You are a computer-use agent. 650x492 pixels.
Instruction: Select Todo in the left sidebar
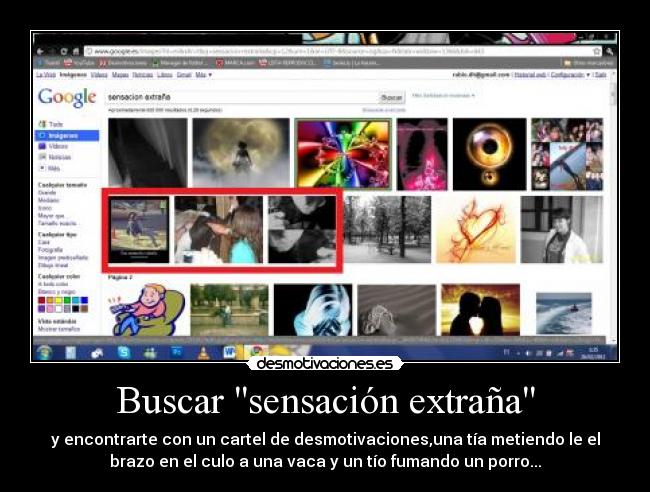click(51, 124)
